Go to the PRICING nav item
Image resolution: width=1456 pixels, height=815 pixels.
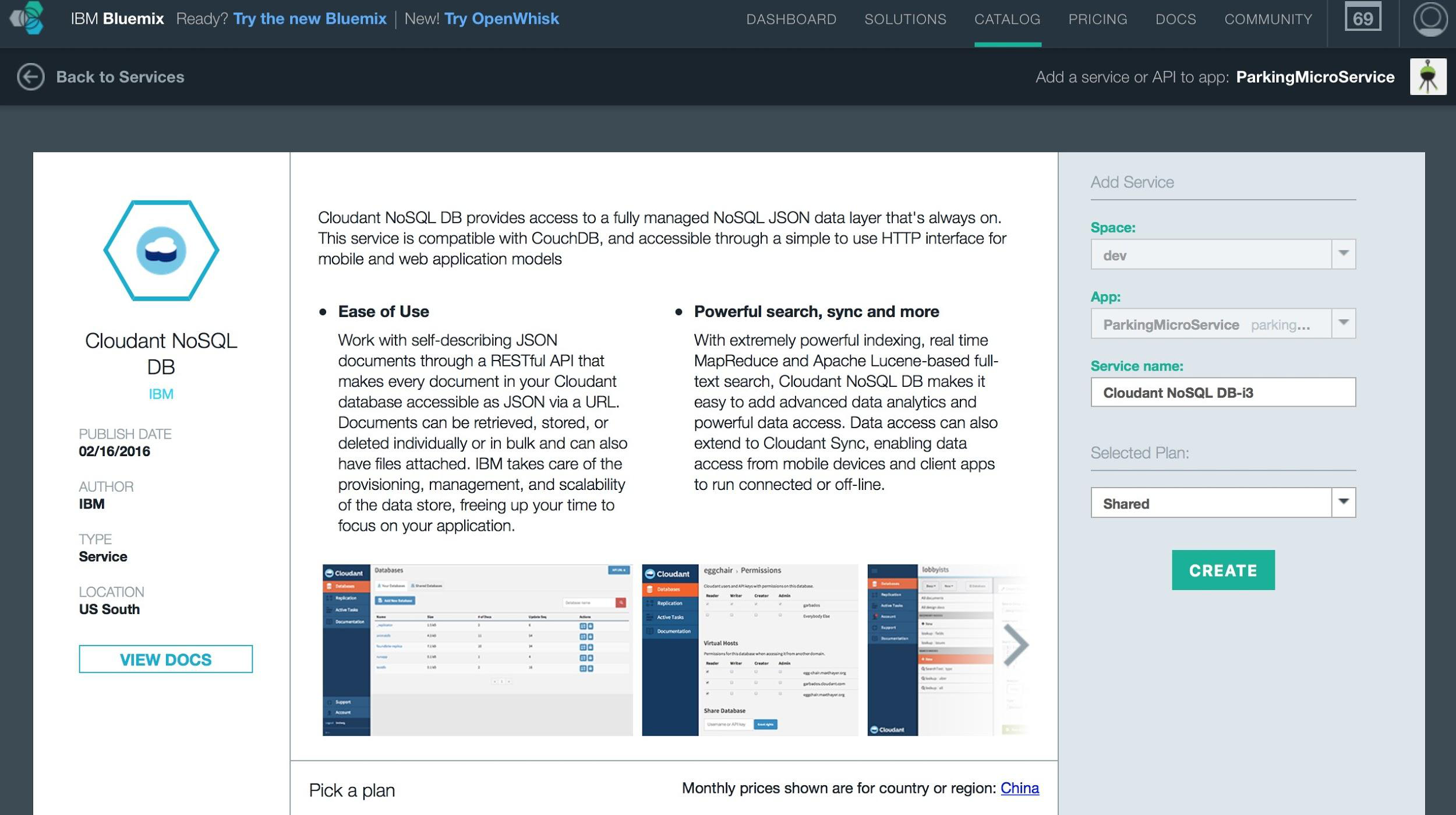click(x=1097, y=19)
